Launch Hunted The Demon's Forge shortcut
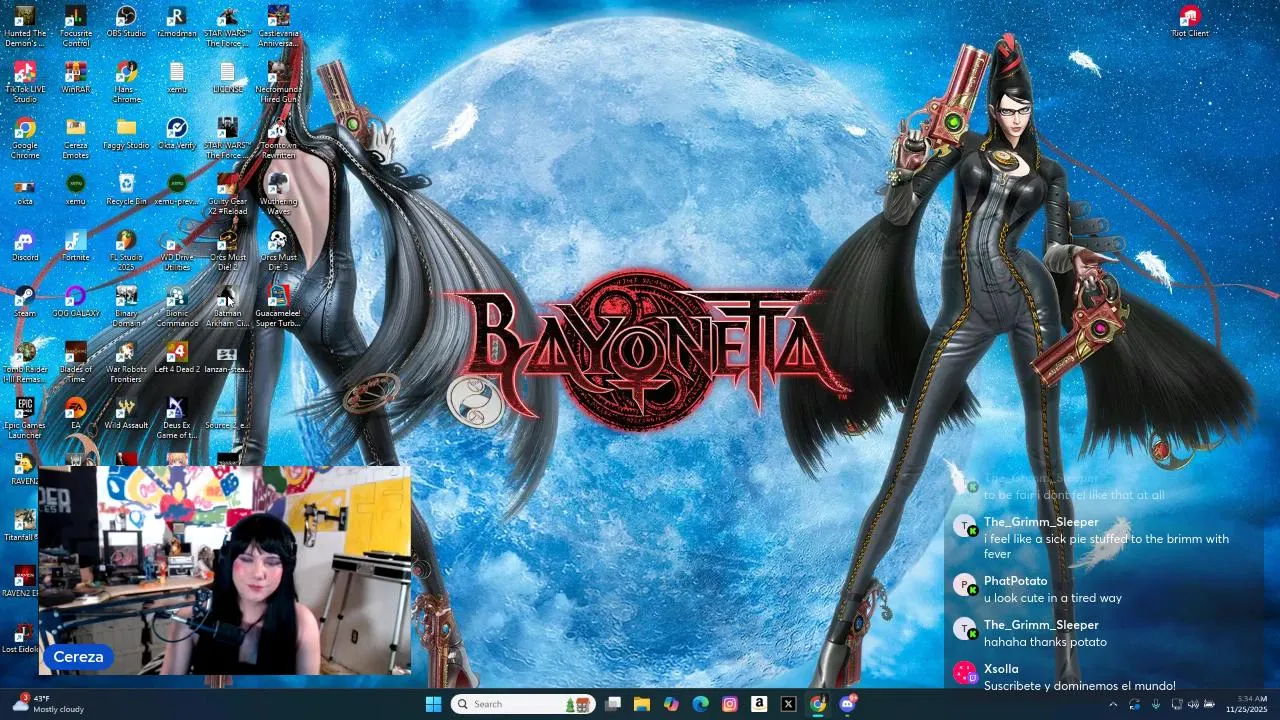This screenshot has width=1280, height=720. pos(25,27)
